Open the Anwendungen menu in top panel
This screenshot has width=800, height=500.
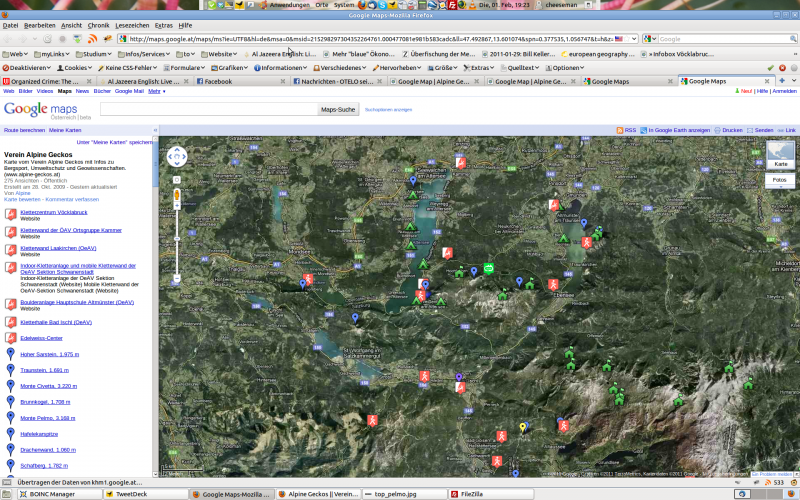coord(289,5)
